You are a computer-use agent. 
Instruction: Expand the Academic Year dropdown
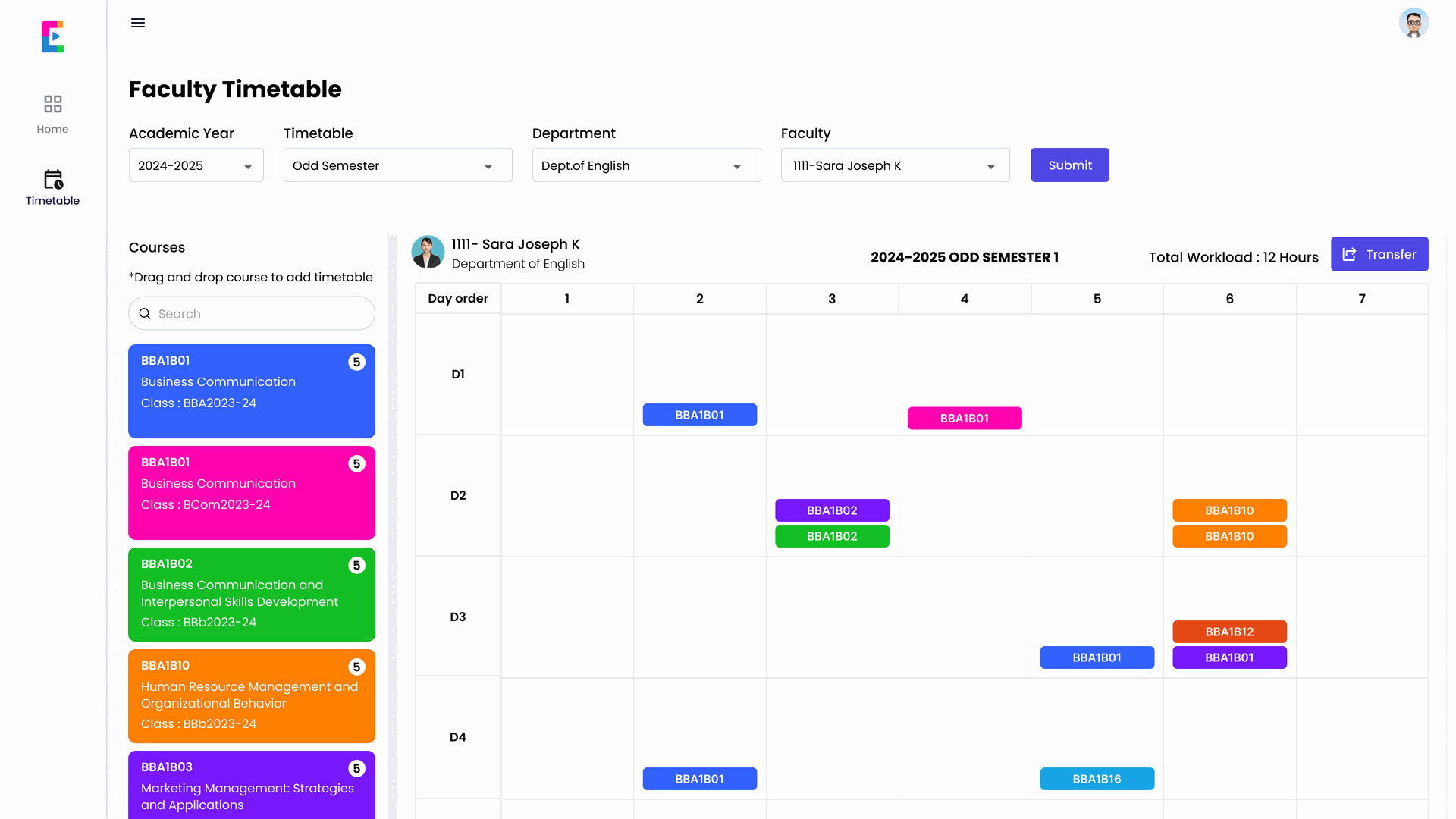click(x=196, y=165)
